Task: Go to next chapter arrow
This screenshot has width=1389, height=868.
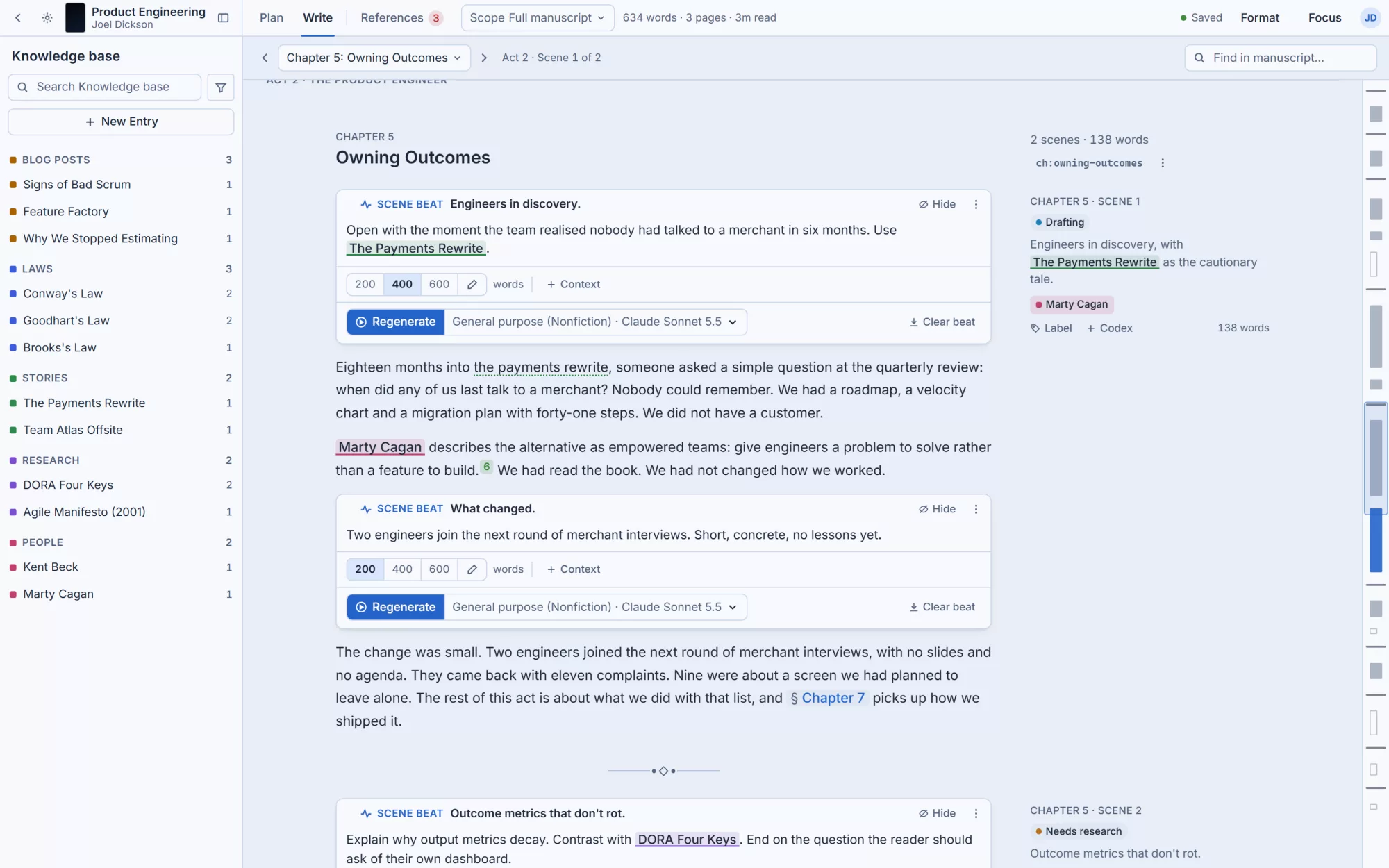Action: (x=484, y=58)
